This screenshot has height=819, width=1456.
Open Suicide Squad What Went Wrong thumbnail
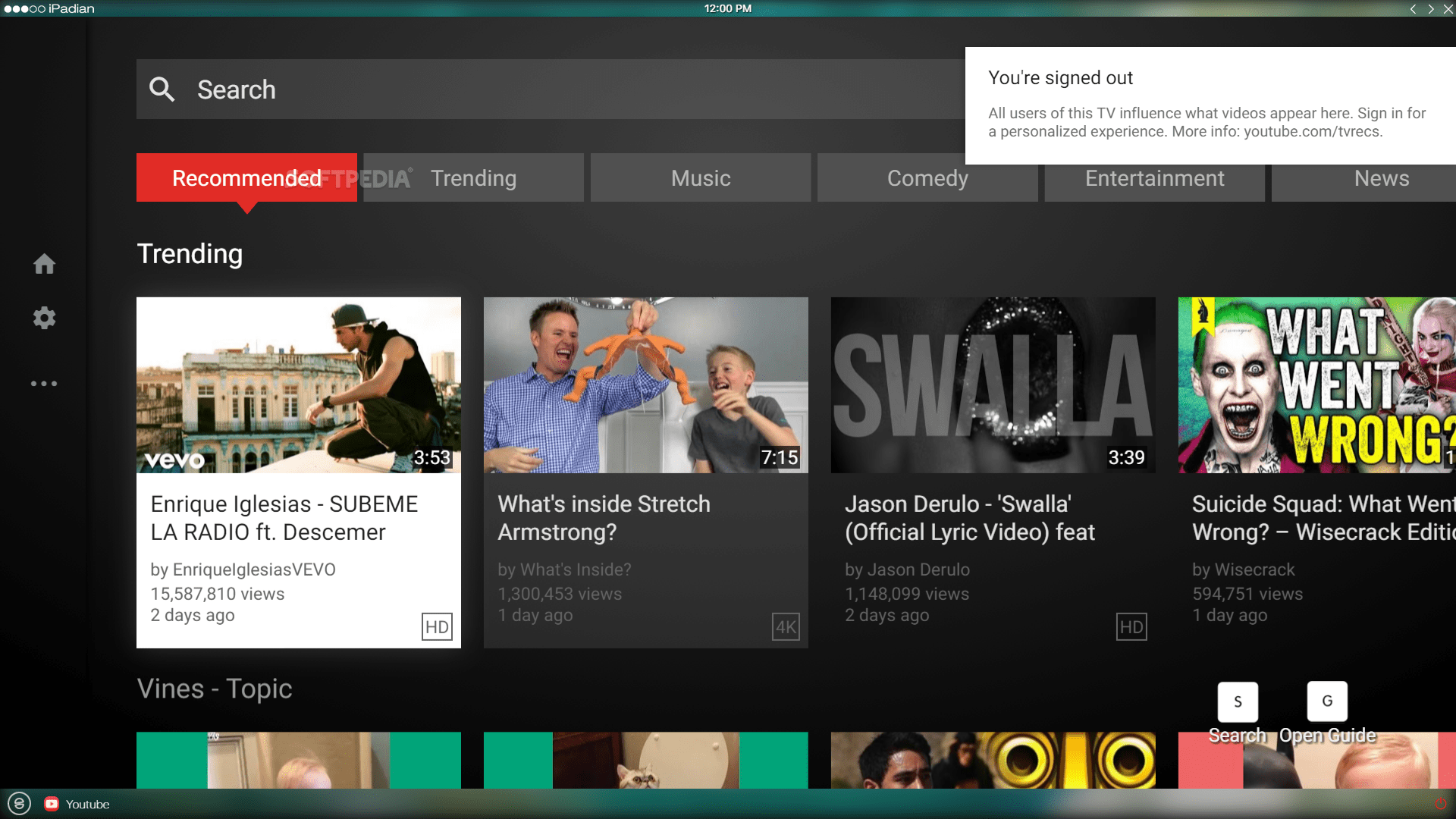tap(1317, 385)
